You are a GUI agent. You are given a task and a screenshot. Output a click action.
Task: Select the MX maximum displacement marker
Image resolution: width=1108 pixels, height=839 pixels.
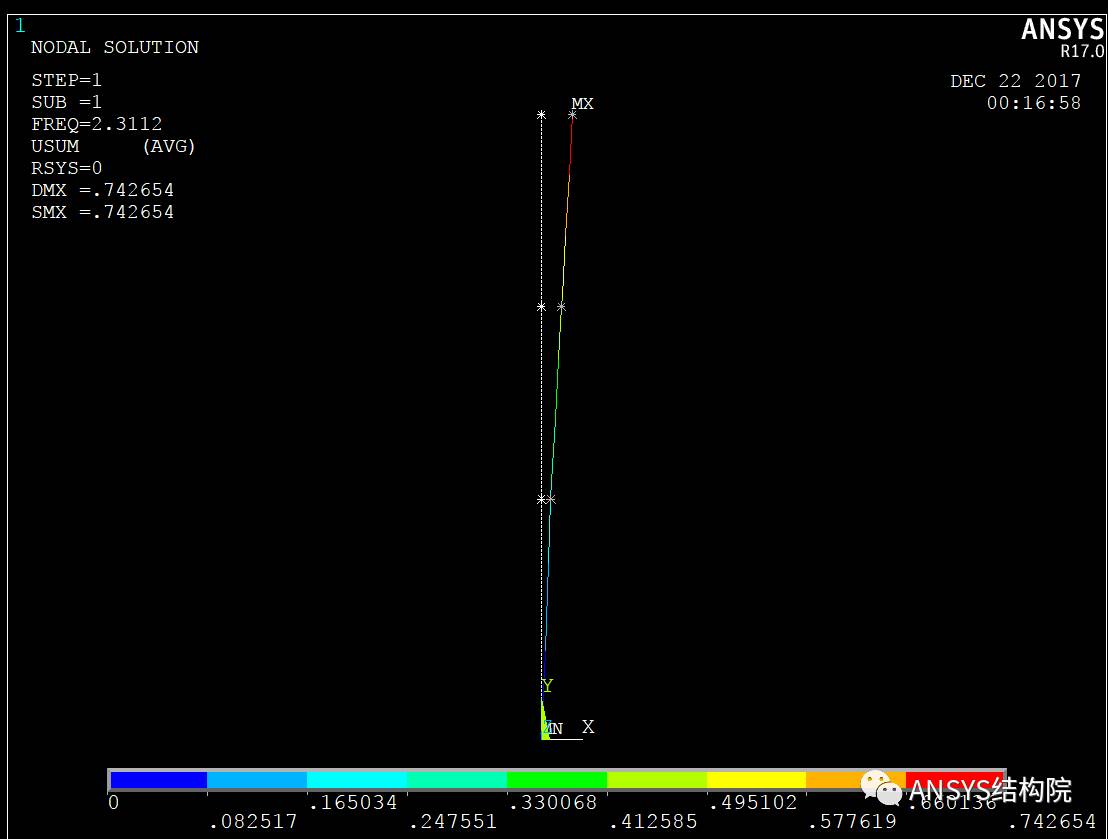pos(582,104)
